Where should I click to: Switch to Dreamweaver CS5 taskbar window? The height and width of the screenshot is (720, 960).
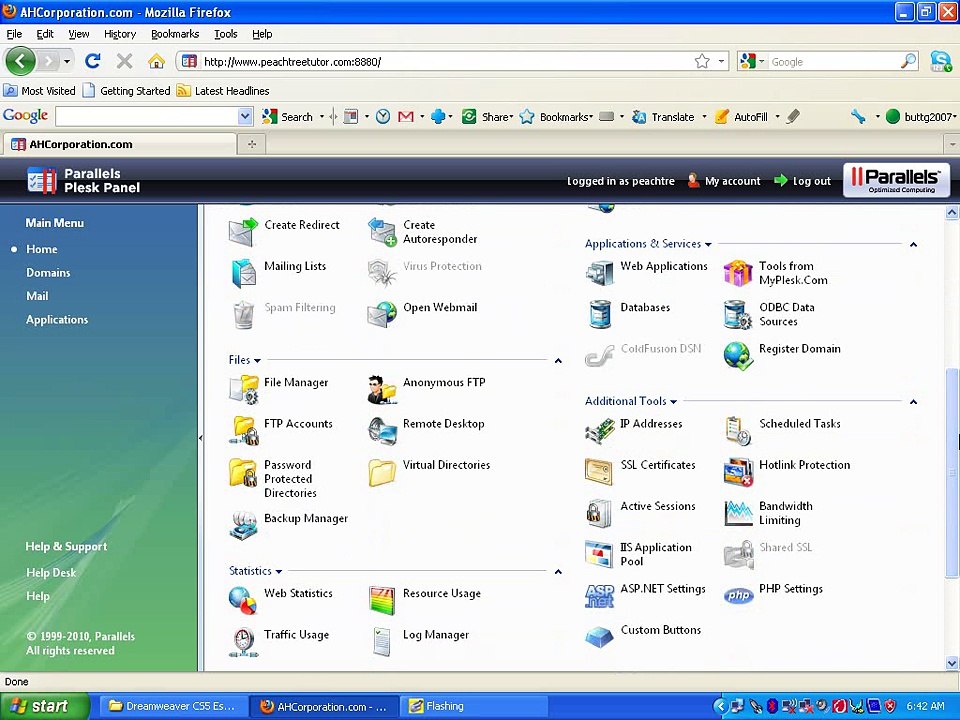(172, 706)
